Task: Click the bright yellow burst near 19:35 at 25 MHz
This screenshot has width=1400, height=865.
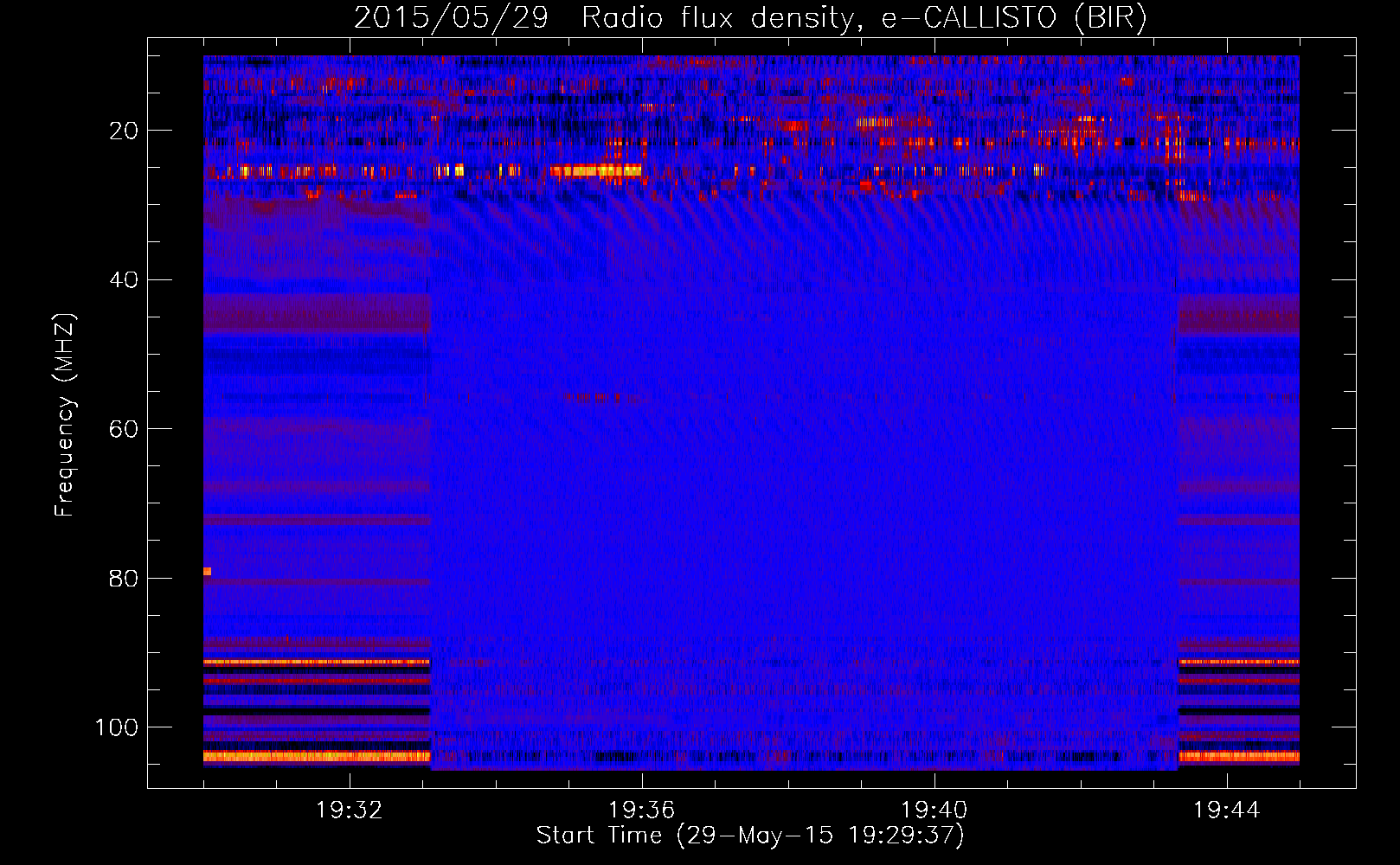Action: coord(596,170)
